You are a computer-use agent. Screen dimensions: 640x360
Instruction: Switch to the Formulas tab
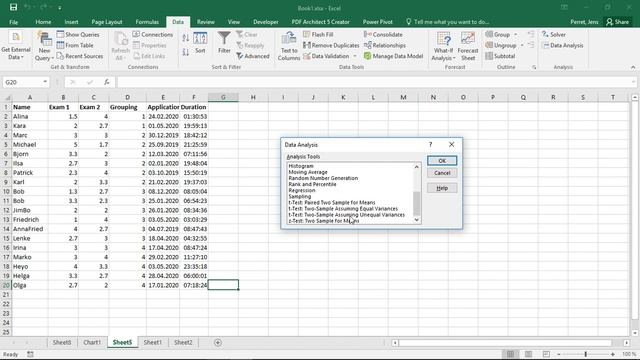[x=147, y=22]
